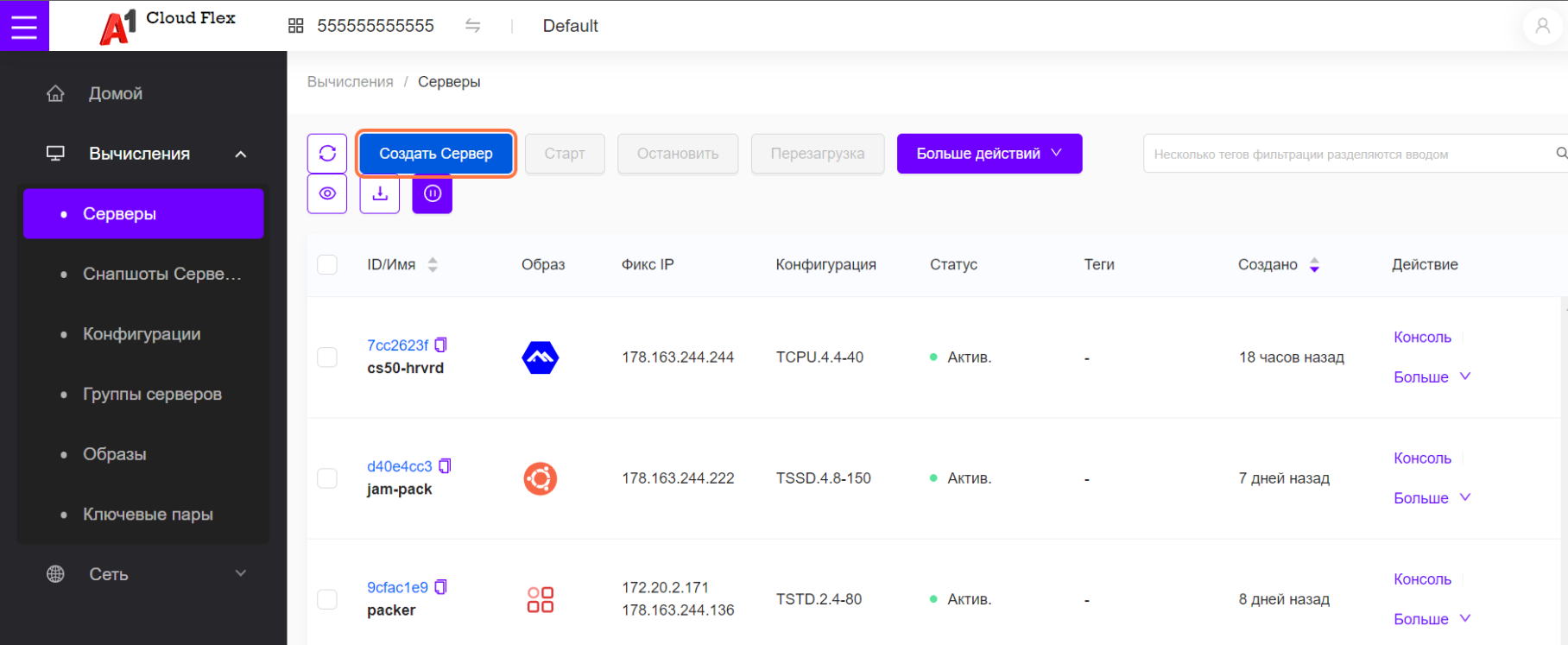Open Больше dropdown for cs50-hrvrd
The width and height of the screenshot is (1568, 645).
(x=1432, y=377)
